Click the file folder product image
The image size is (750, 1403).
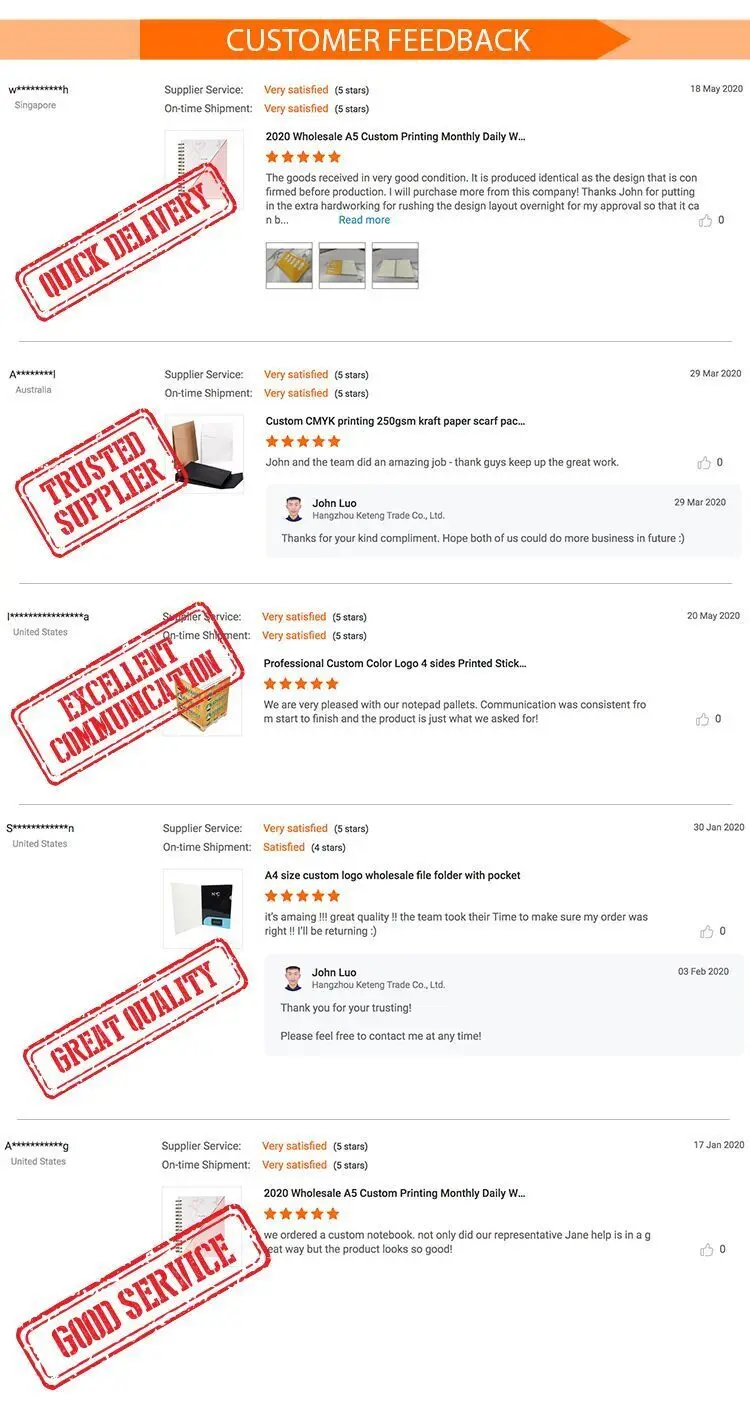point(203,908)
